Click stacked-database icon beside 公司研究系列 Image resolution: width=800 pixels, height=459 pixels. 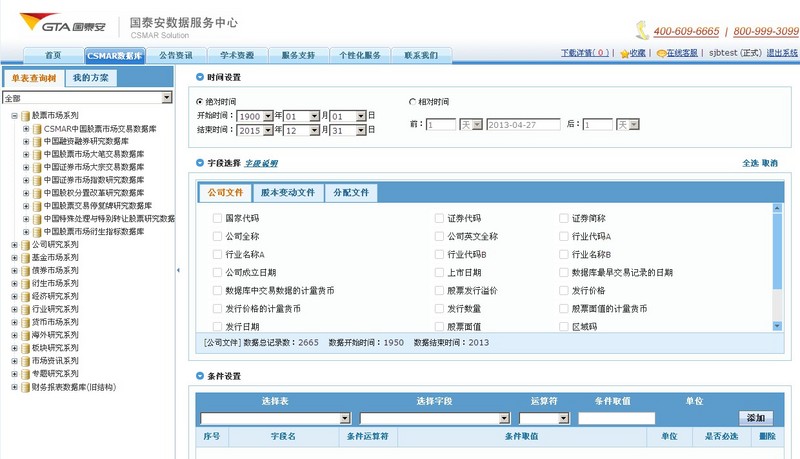pos(26,245)
